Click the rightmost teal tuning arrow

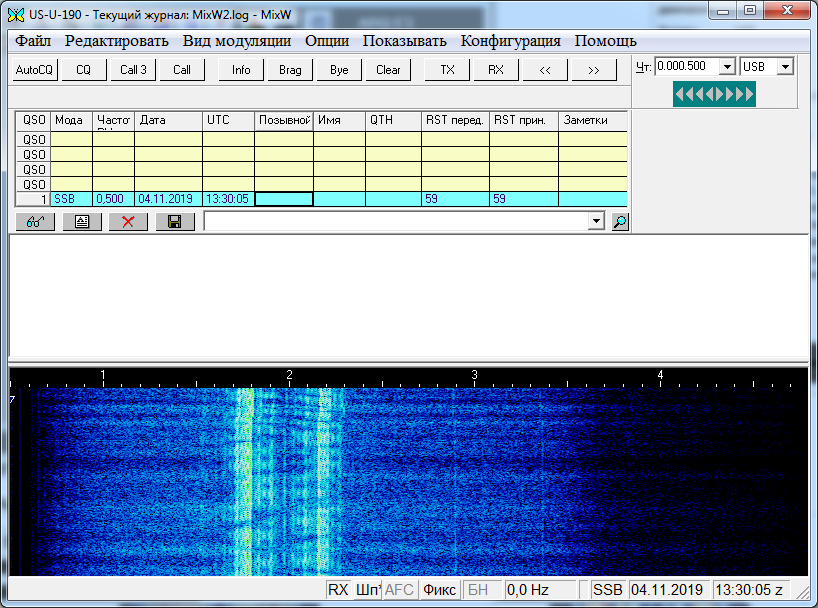click(749, 94)
